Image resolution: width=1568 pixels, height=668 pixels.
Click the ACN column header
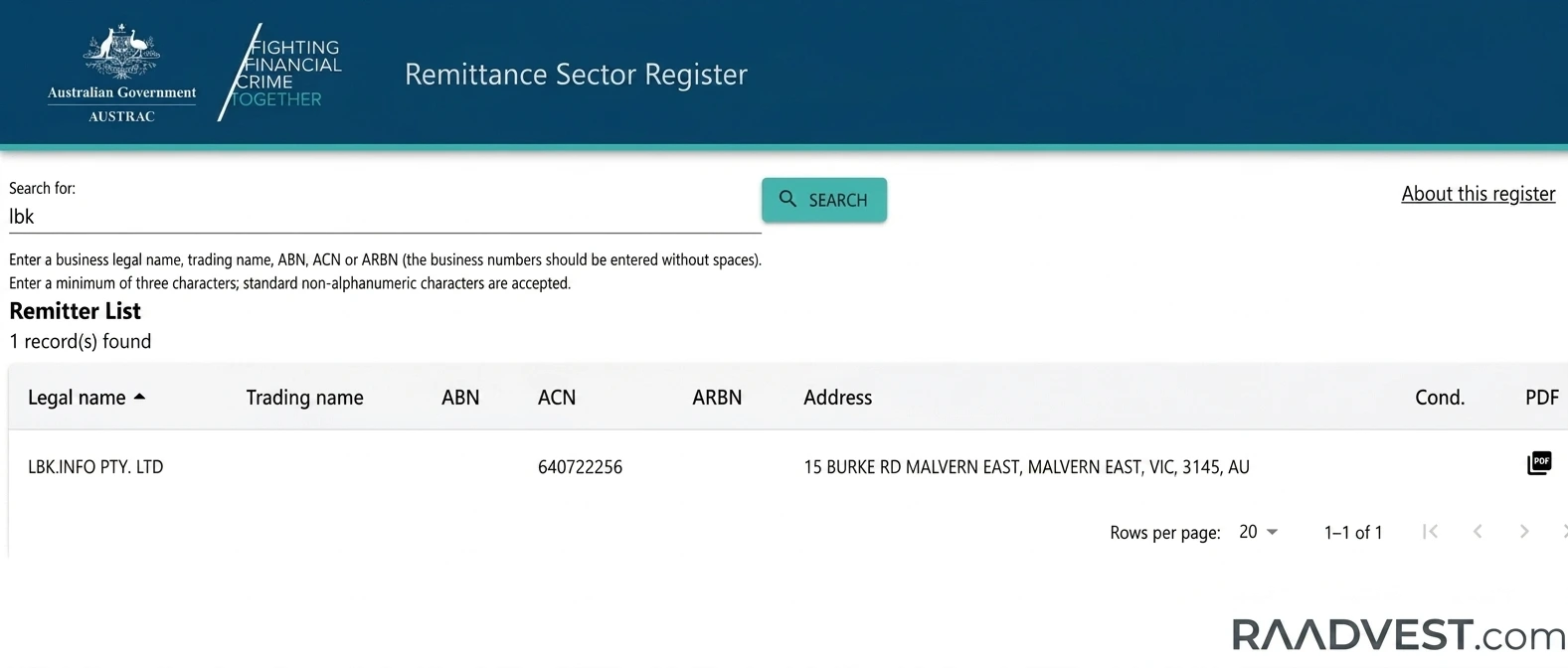point(557,398)
